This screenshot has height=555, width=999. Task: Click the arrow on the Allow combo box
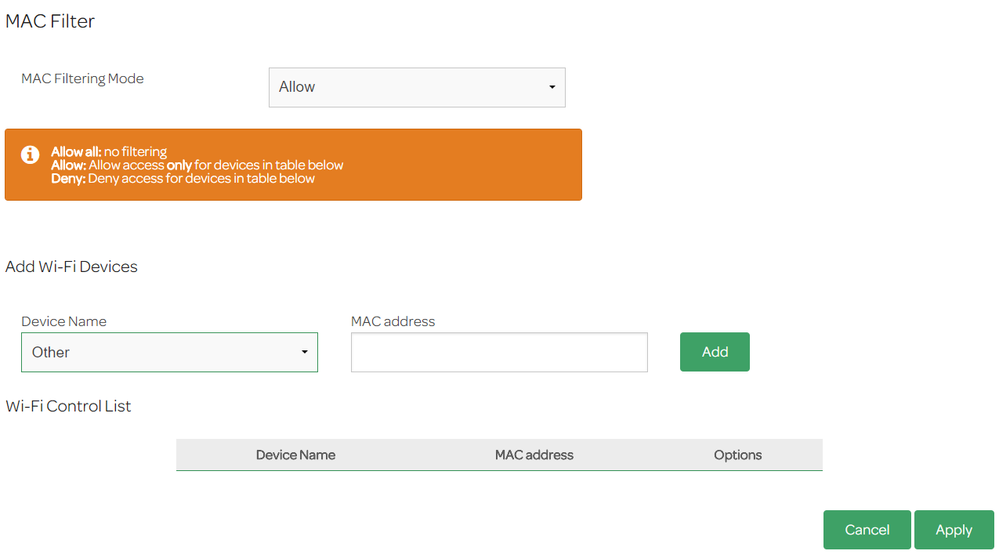click(552, 88)
